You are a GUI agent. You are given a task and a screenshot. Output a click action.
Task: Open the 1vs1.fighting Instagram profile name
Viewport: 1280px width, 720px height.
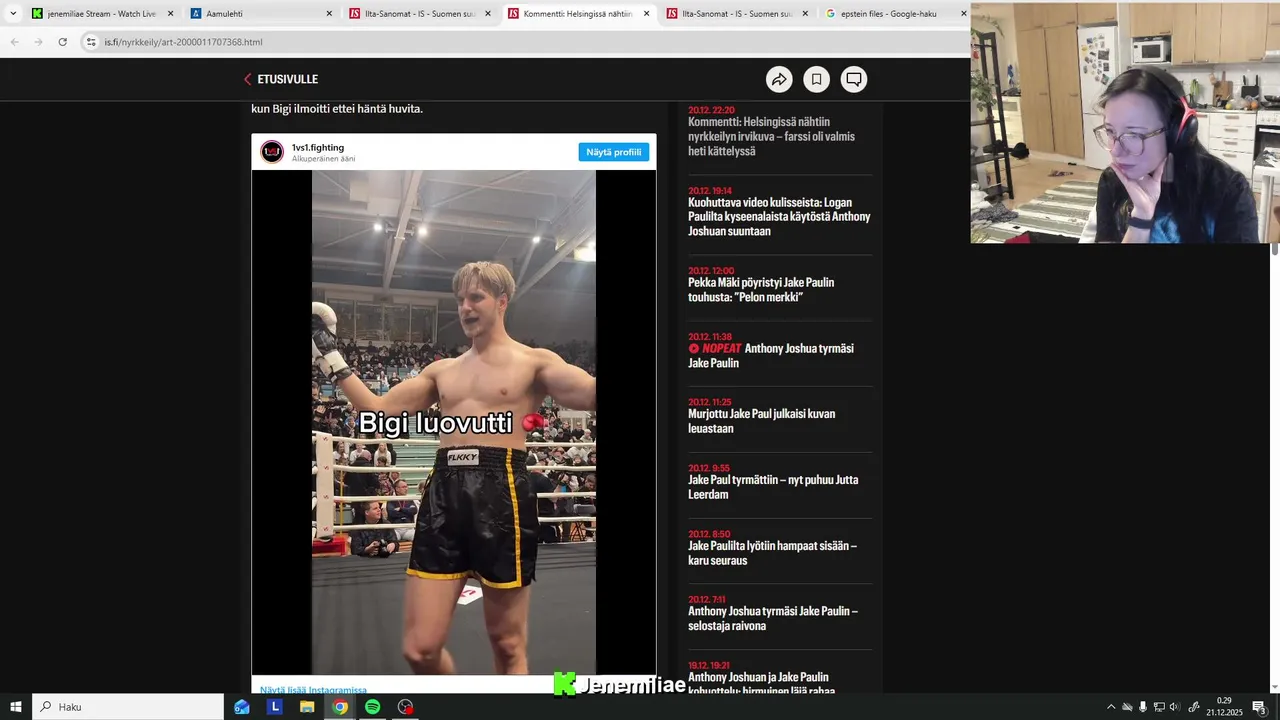[x=318, y=147]
